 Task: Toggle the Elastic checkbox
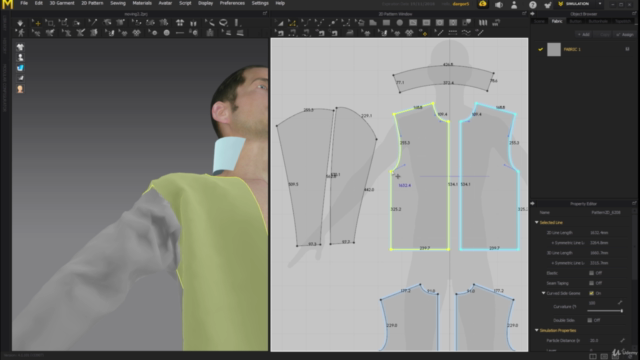pyautogui.click(x=591, y=273)
